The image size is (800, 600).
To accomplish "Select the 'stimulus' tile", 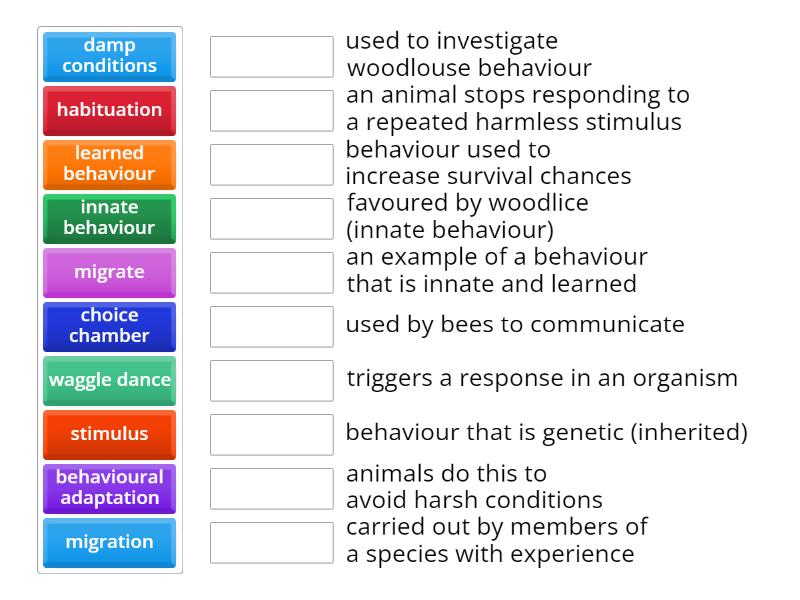I will tap(110, 434).
